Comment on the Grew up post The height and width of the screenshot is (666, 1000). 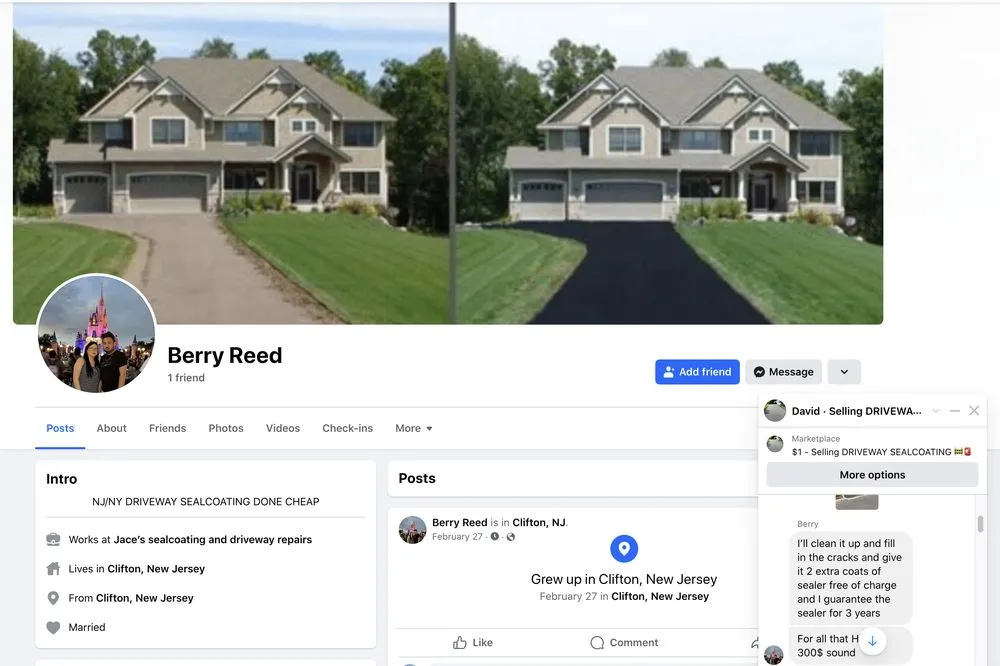(x=624, y=642)
